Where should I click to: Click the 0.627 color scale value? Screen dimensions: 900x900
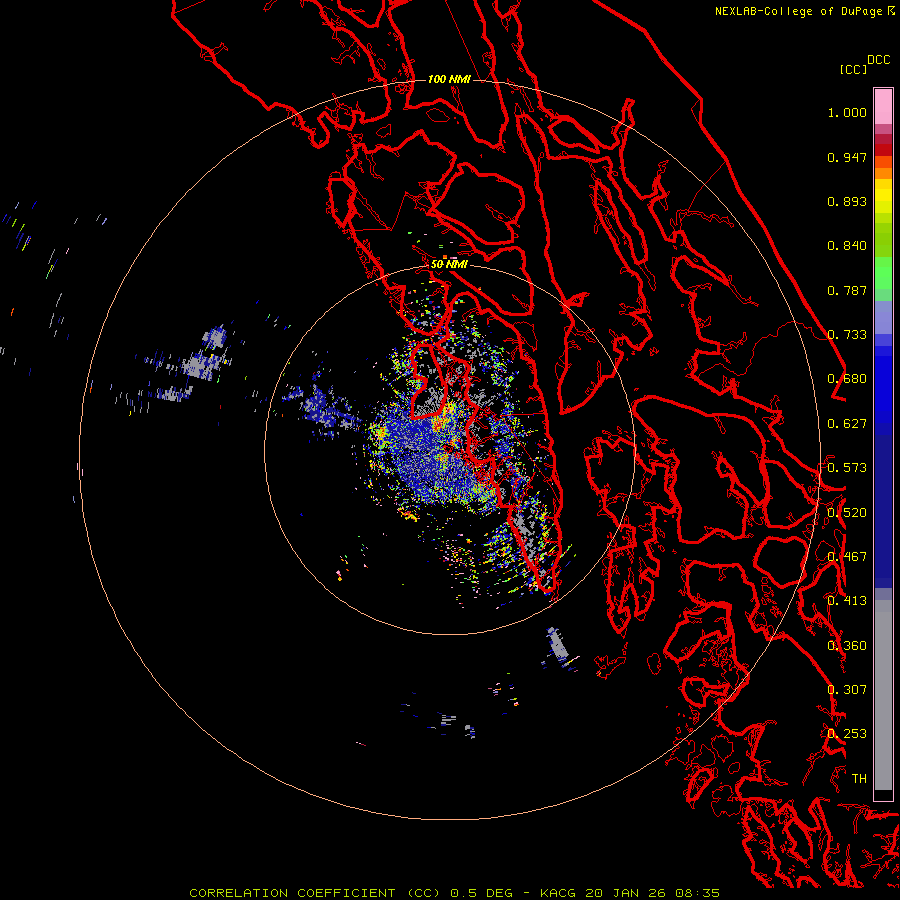click(x=847, y=424)
